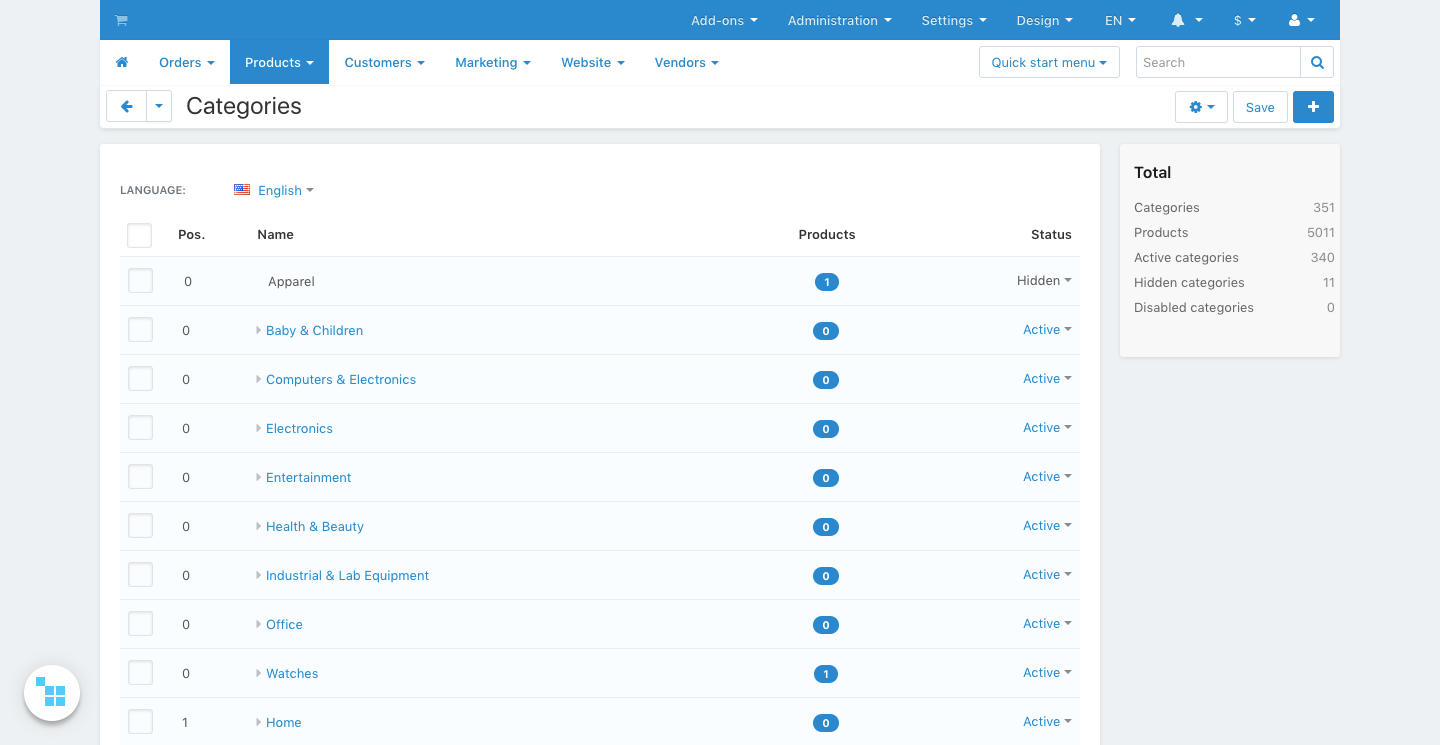This screenshot has width=1440, height=745.
Task: Change status dropdown for Apparel
Action: [x=1044, y=281]
